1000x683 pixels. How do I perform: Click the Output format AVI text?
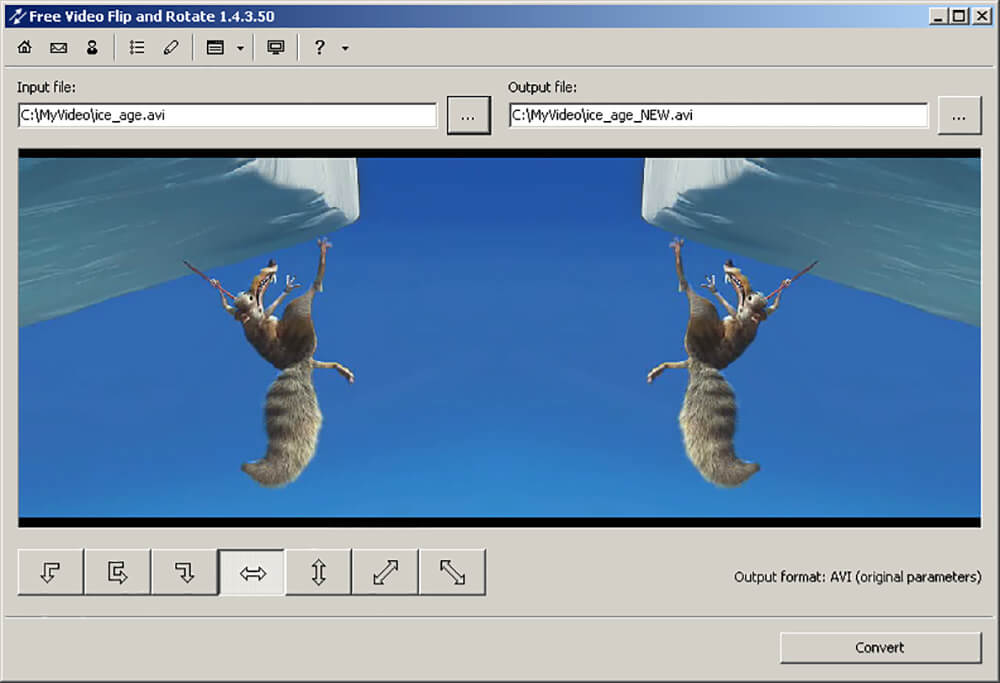tap(857, 577)
